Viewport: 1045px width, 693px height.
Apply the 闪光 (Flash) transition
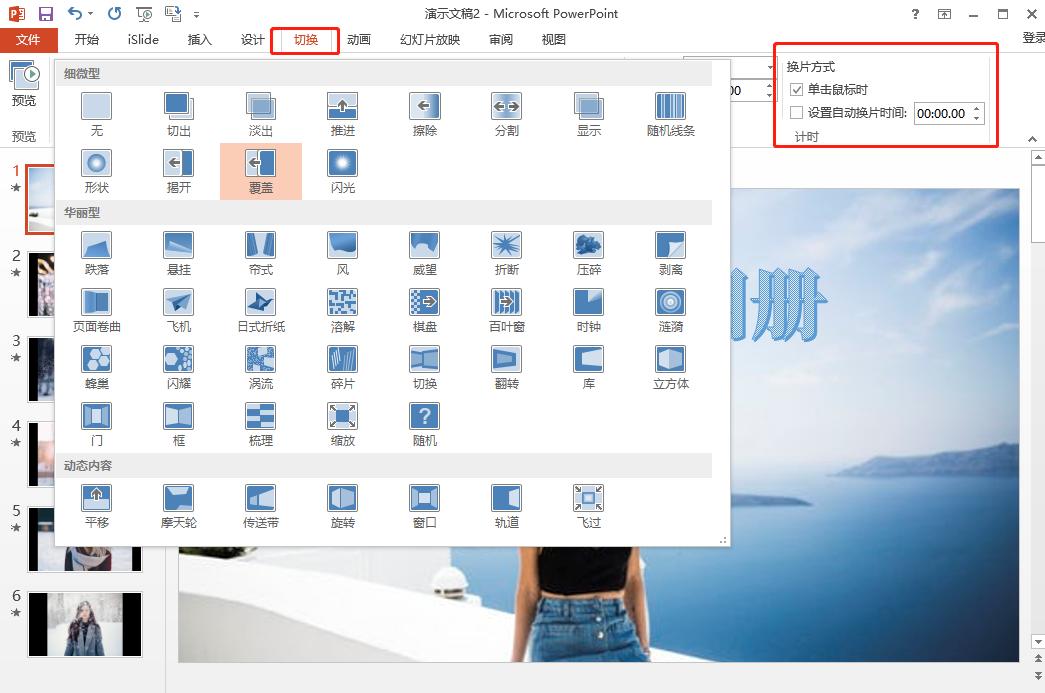[x=343, y=172]
